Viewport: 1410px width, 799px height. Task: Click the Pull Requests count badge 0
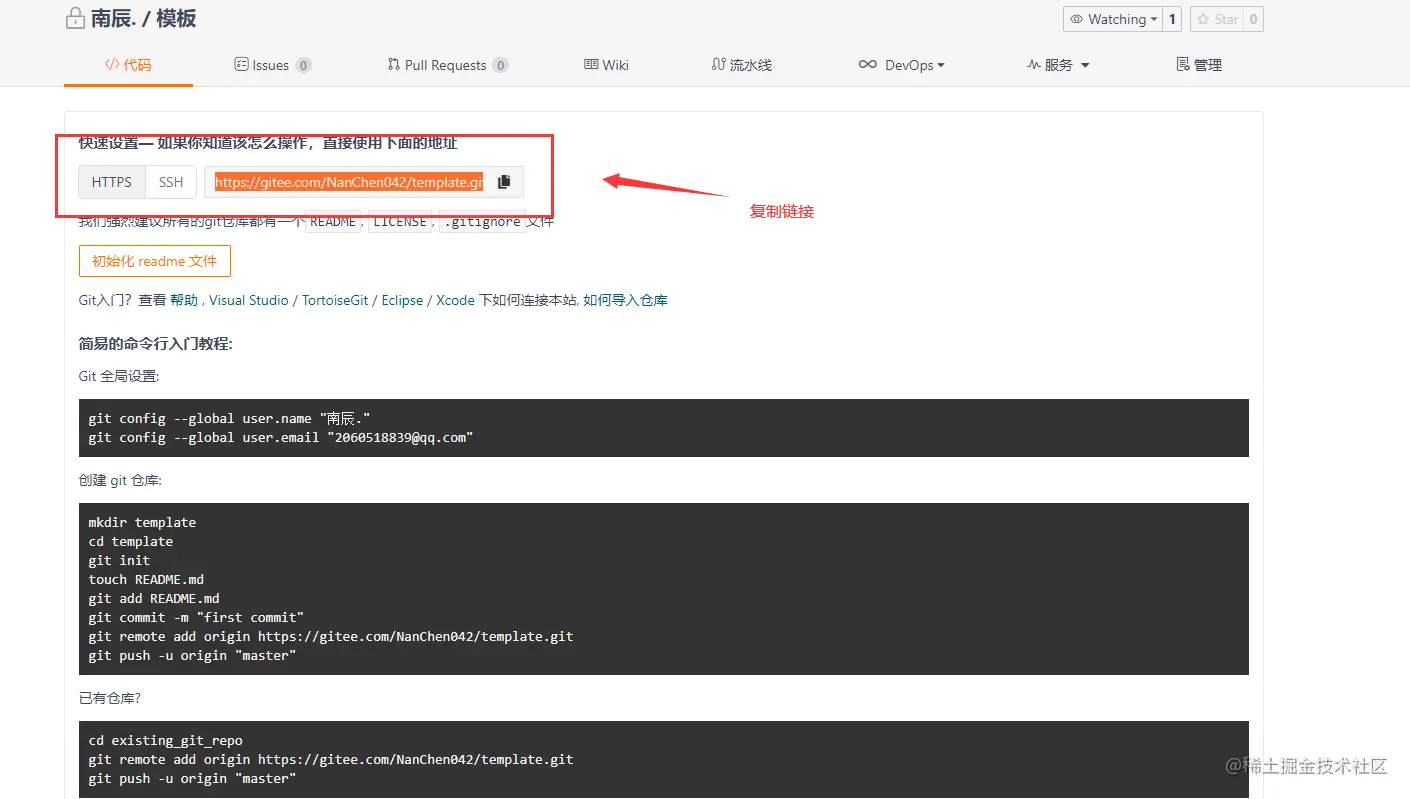[x=500, y=65]
